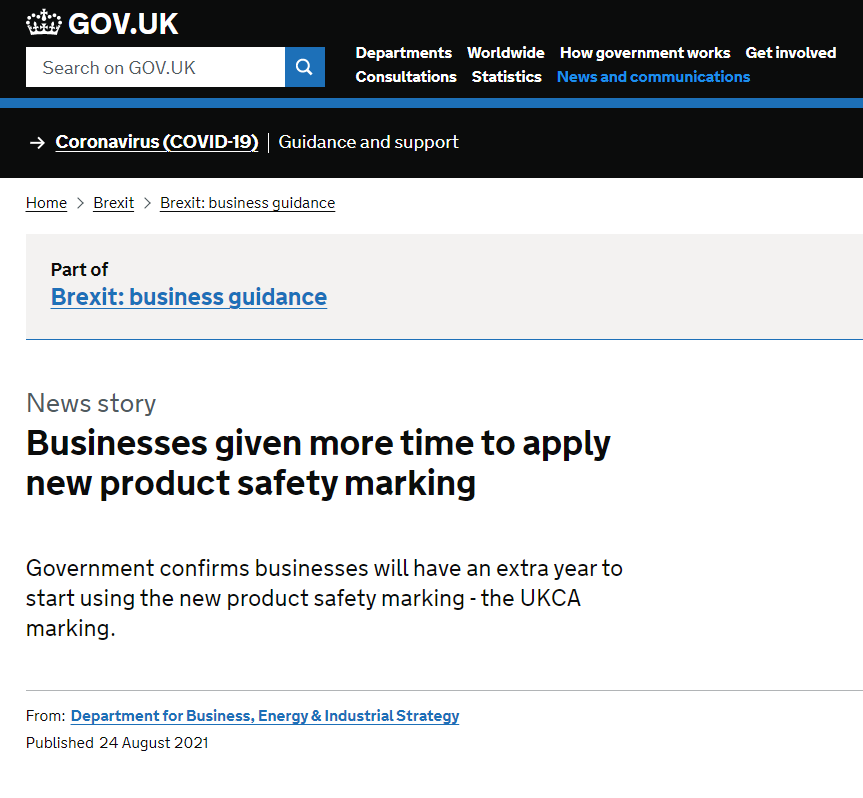Click Guidance and support text
The image size is (863, 798).
pyautogui.click(x=368, y=142)
